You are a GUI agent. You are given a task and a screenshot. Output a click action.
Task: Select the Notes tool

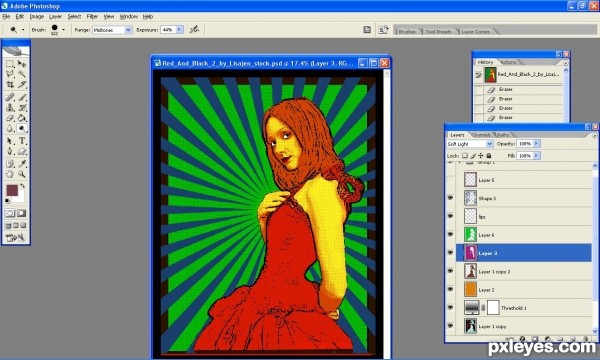[10, 164]
